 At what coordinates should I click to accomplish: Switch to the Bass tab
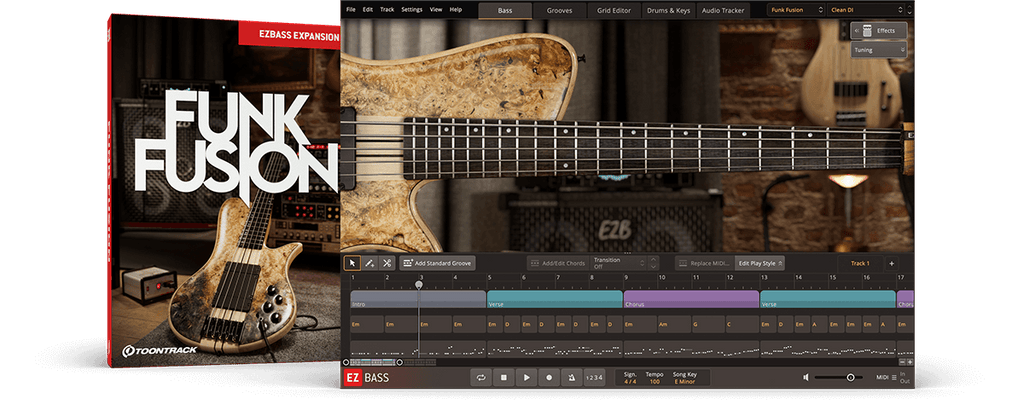tap(505, 10)
